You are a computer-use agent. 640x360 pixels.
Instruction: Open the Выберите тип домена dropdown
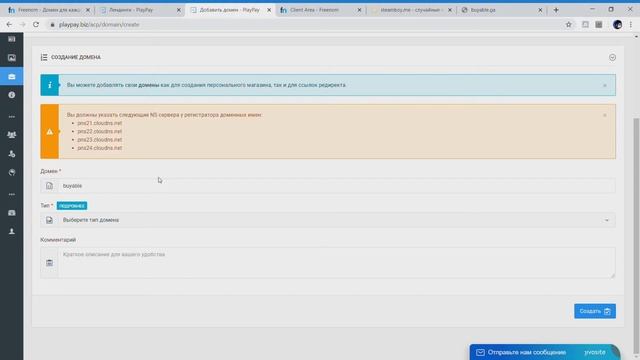(x=336, y=220)
